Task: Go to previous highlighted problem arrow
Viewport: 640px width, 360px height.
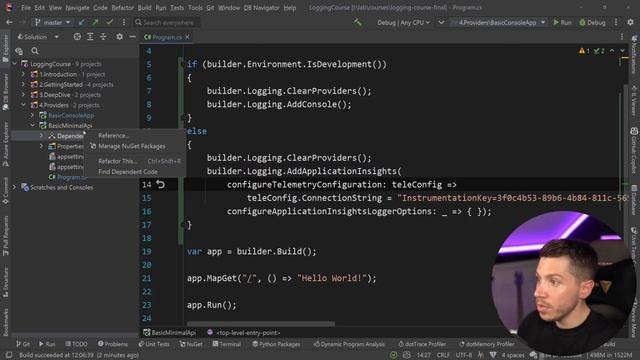Action: (612, 51)
